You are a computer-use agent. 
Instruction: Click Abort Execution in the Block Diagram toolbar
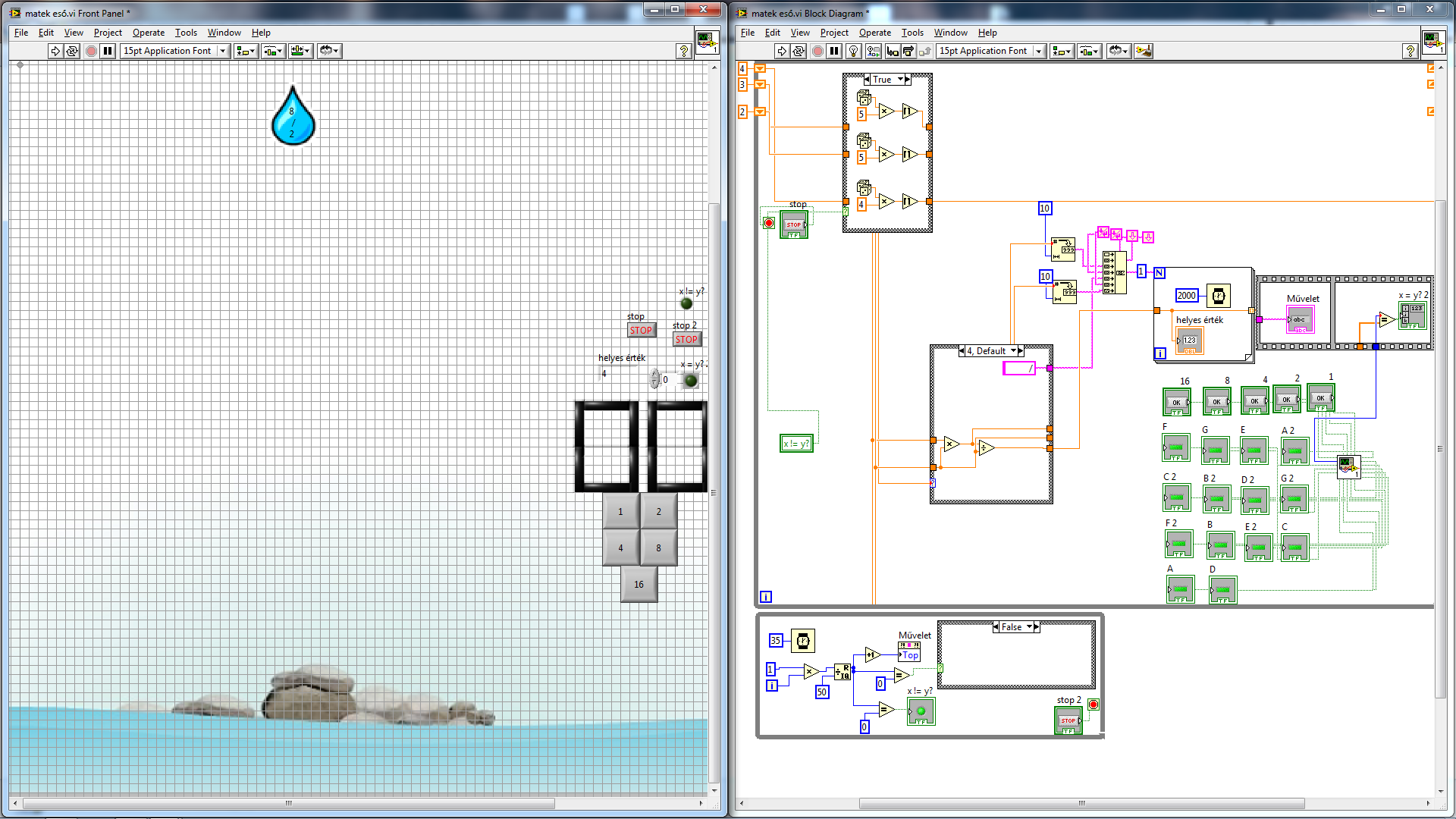coord(817,51)
